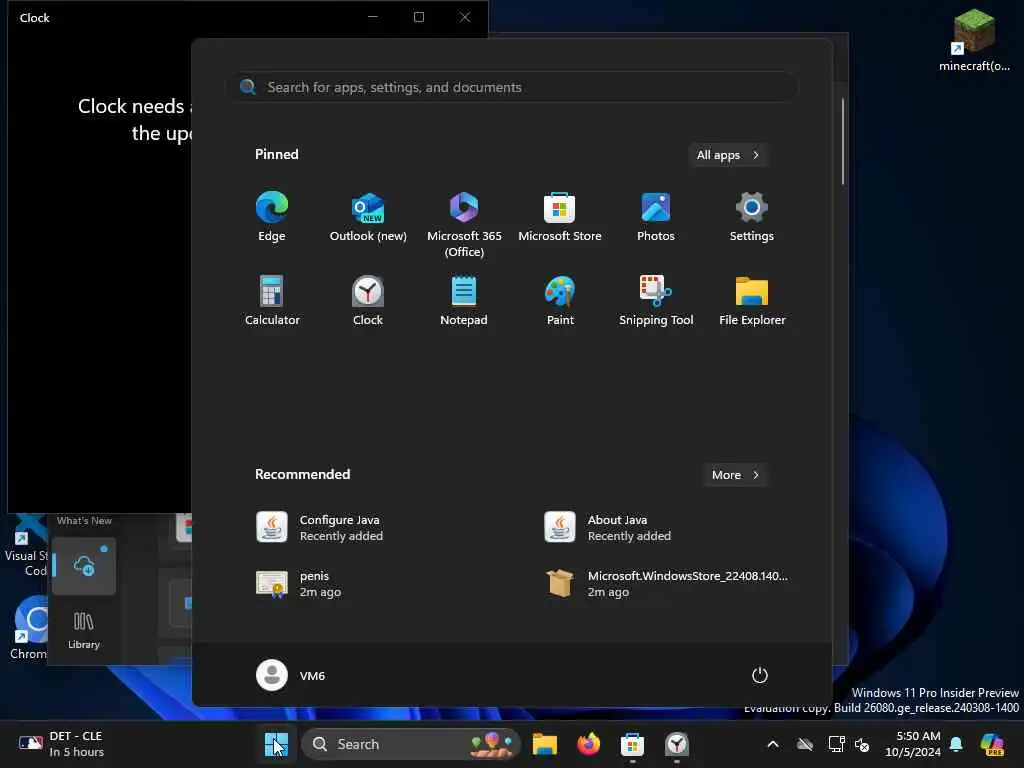Image resolution: width=1024 pixels, height=768 pixels.
Task: Open About Java recommended item
Action: pyautogui.click(x=607, y=528)
